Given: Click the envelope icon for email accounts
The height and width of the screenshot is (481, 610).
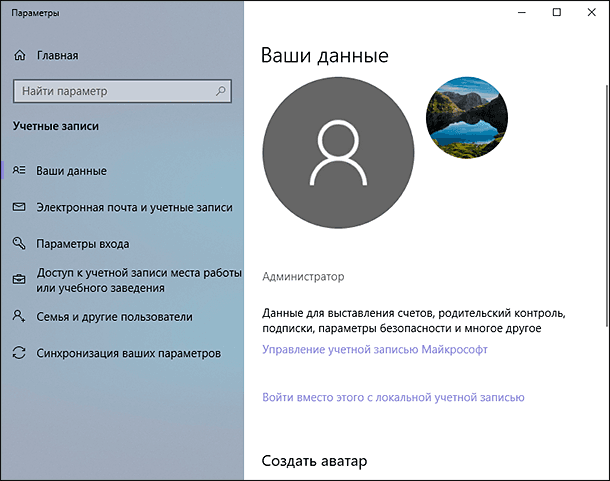Looking at the screenshot, I should (19, 207).
